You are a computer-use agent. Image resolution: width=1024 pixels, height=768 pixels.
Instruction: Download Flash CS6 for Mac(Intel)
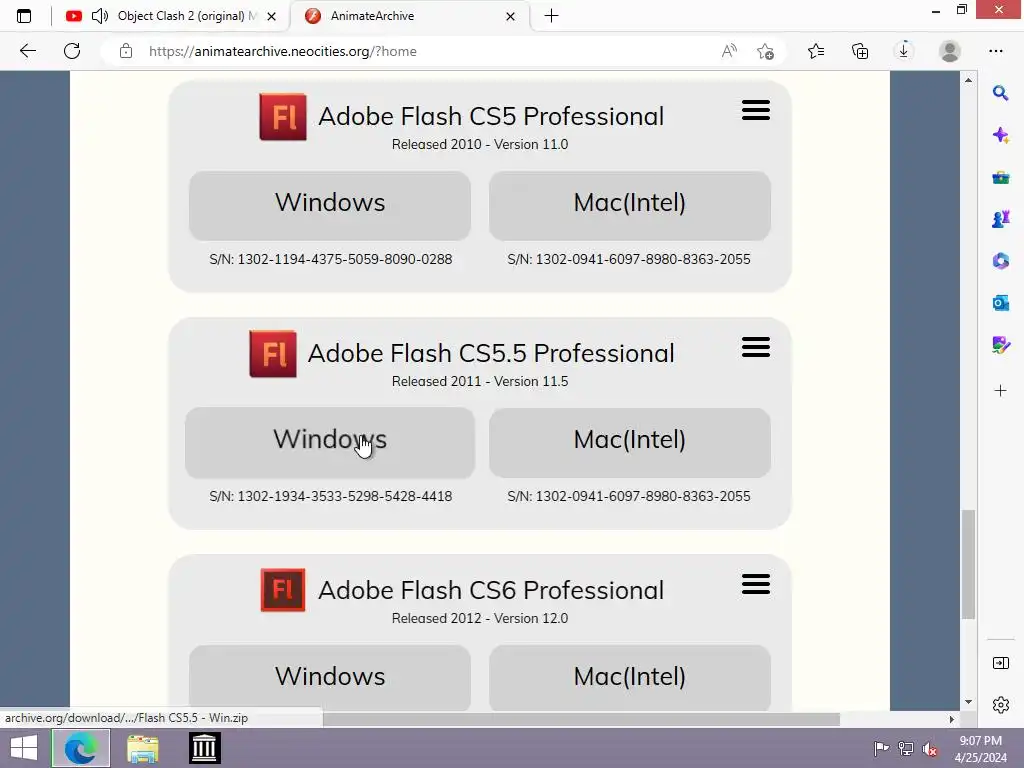click(630, 677)
